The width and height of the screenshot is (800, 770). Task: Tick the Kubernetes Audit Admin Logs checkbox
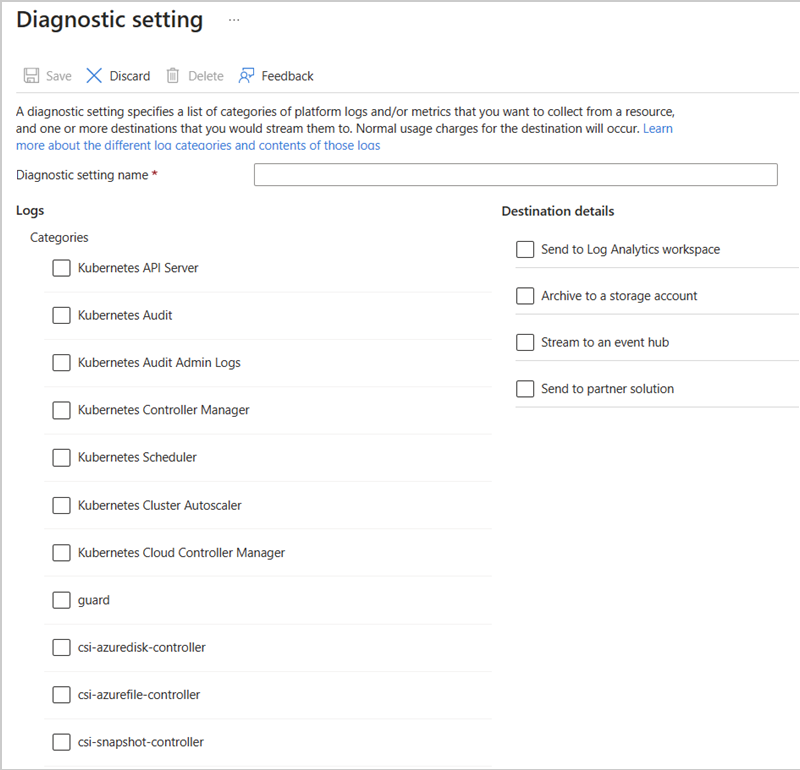[62, 363]
